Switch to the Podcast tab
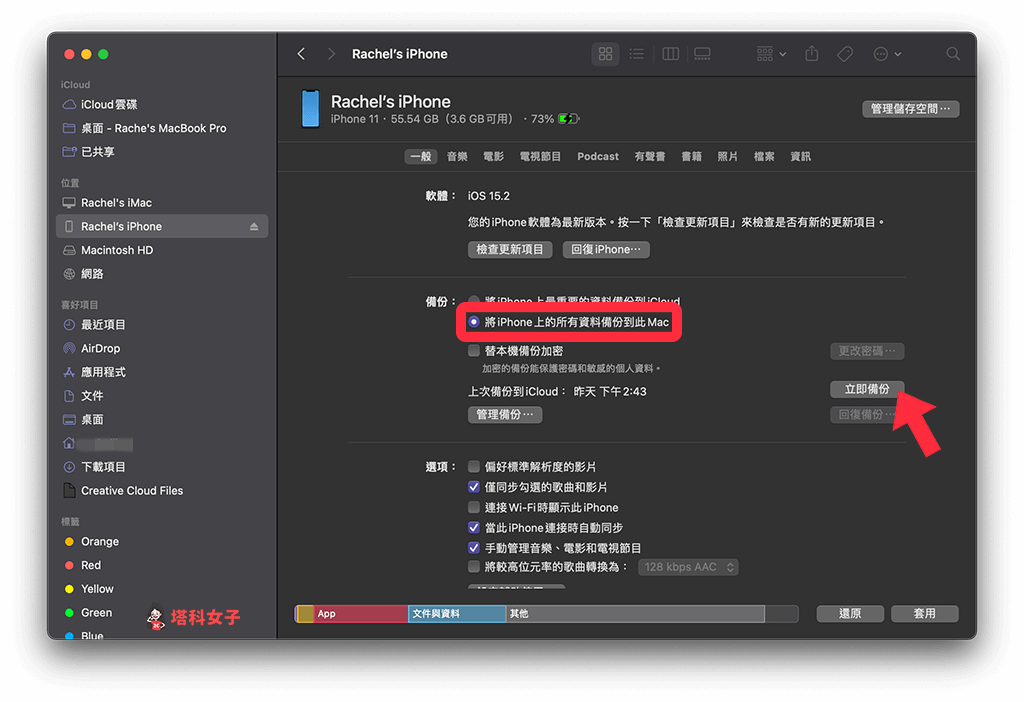The width and height of the screenshot is (1024, 702). point(598,156)
